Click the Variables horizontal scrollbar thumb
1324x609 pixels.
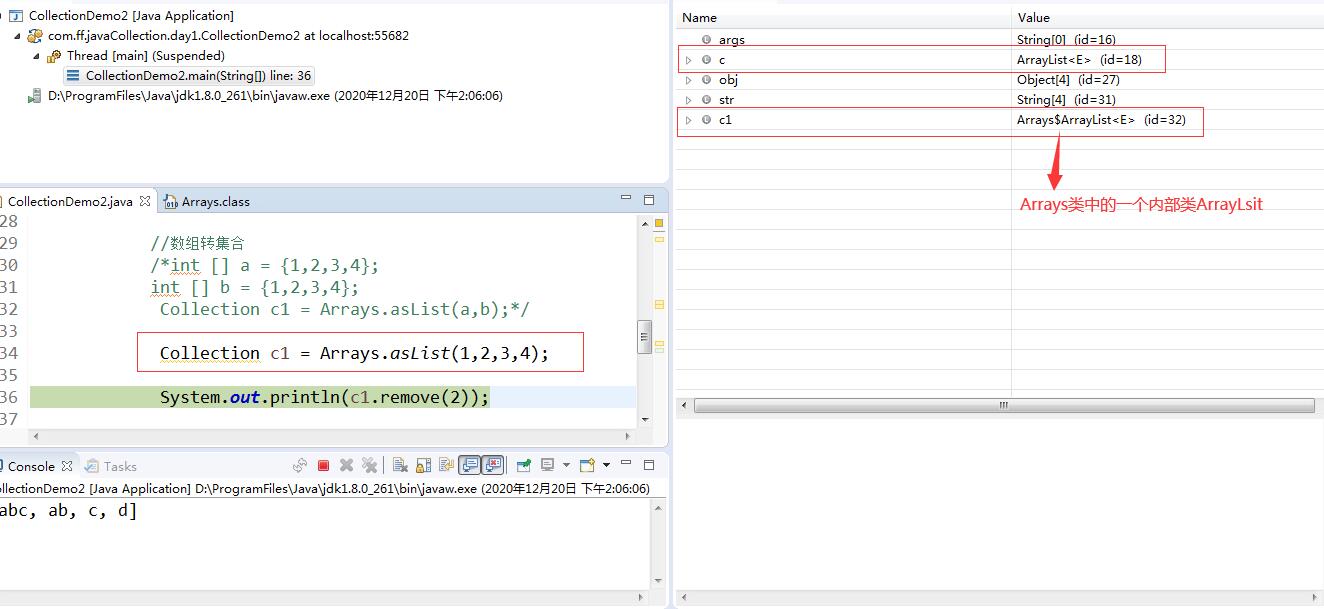(x=1003, y=406)
